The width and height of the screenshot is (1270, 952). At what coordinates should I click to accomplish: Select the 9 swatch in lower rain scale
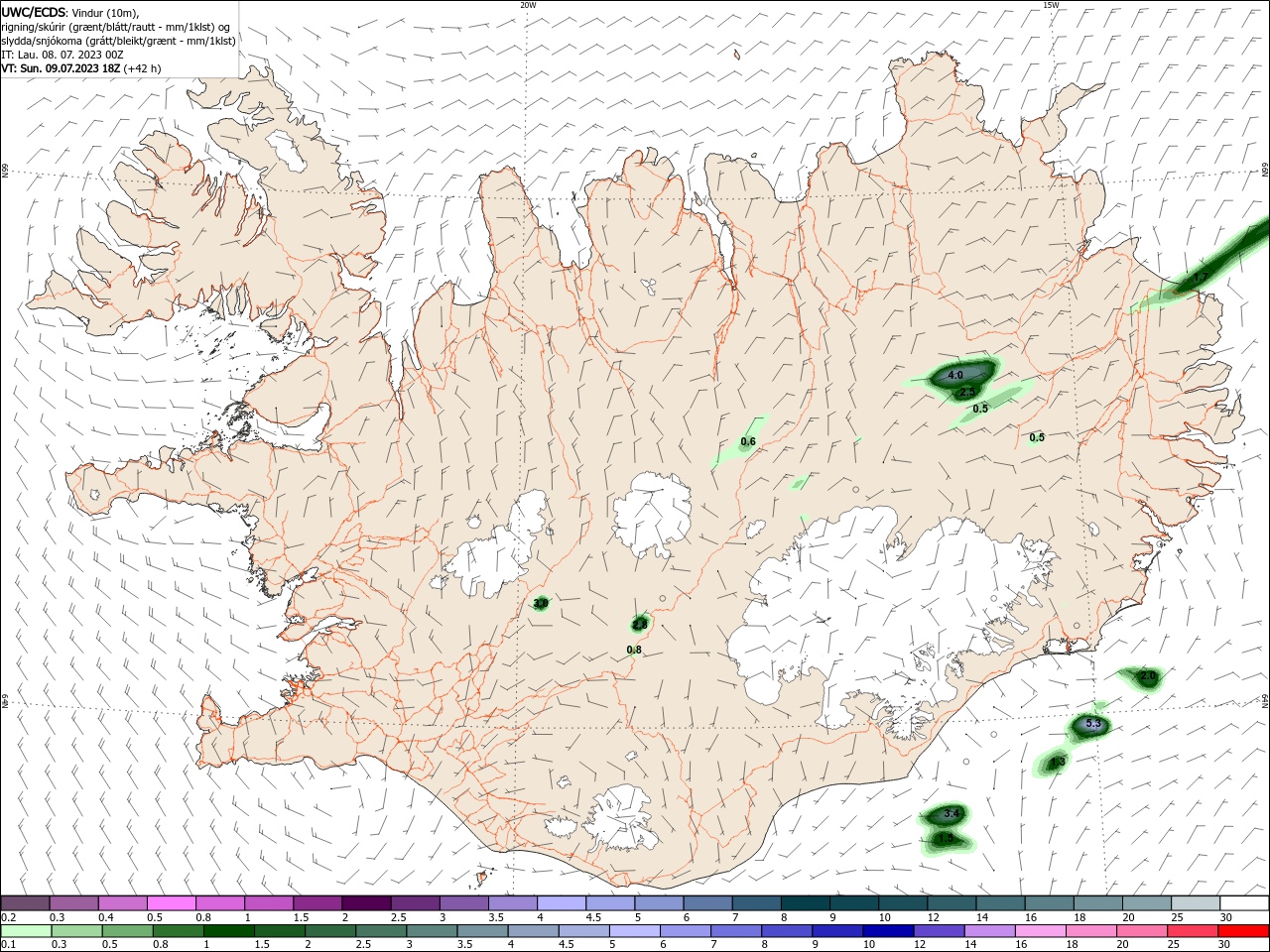[837, 931]
